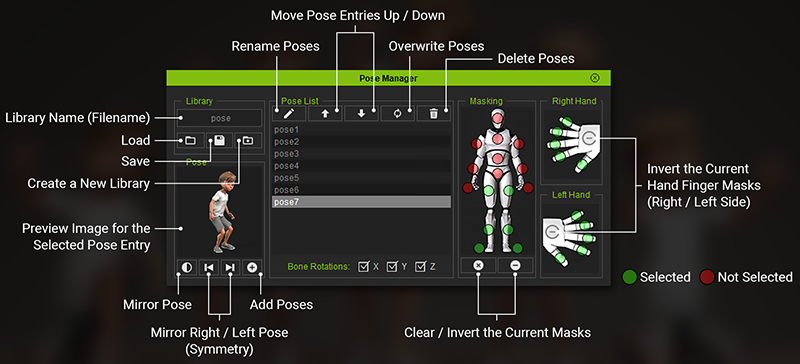
Task: Select pose2 in the Pose List
Action: (x=361, y=141)
